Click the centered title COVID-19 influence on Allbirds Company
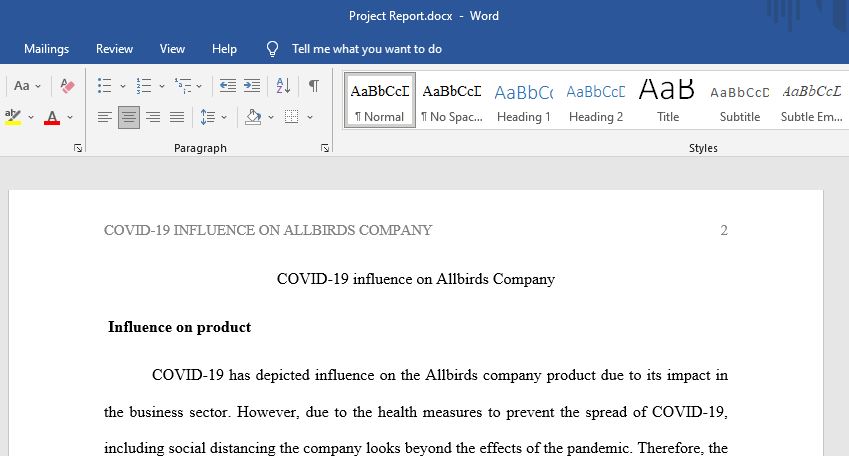 [416, 279]
